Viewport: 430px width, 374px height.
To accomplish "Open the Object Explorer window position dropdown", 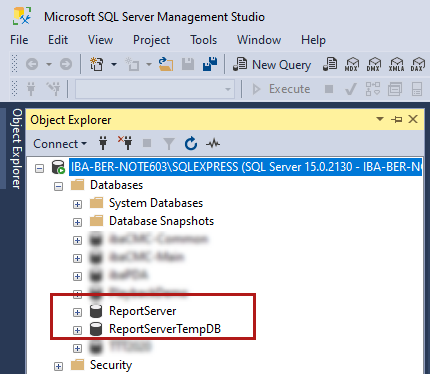I will 380,119.
